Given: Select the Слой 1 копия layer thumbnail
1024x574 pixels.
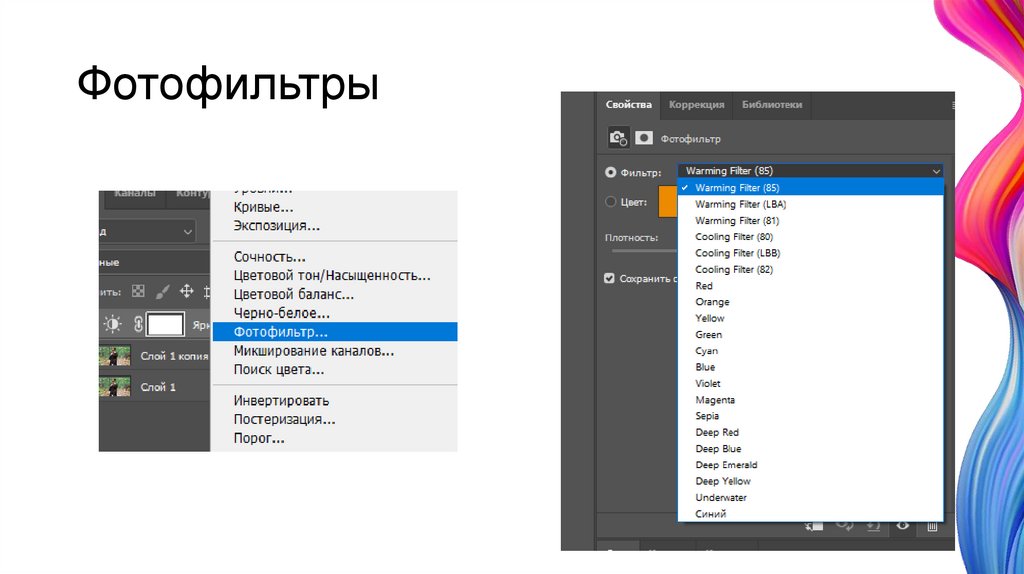Looking at the screenshot, I should (x=115, y=356).
